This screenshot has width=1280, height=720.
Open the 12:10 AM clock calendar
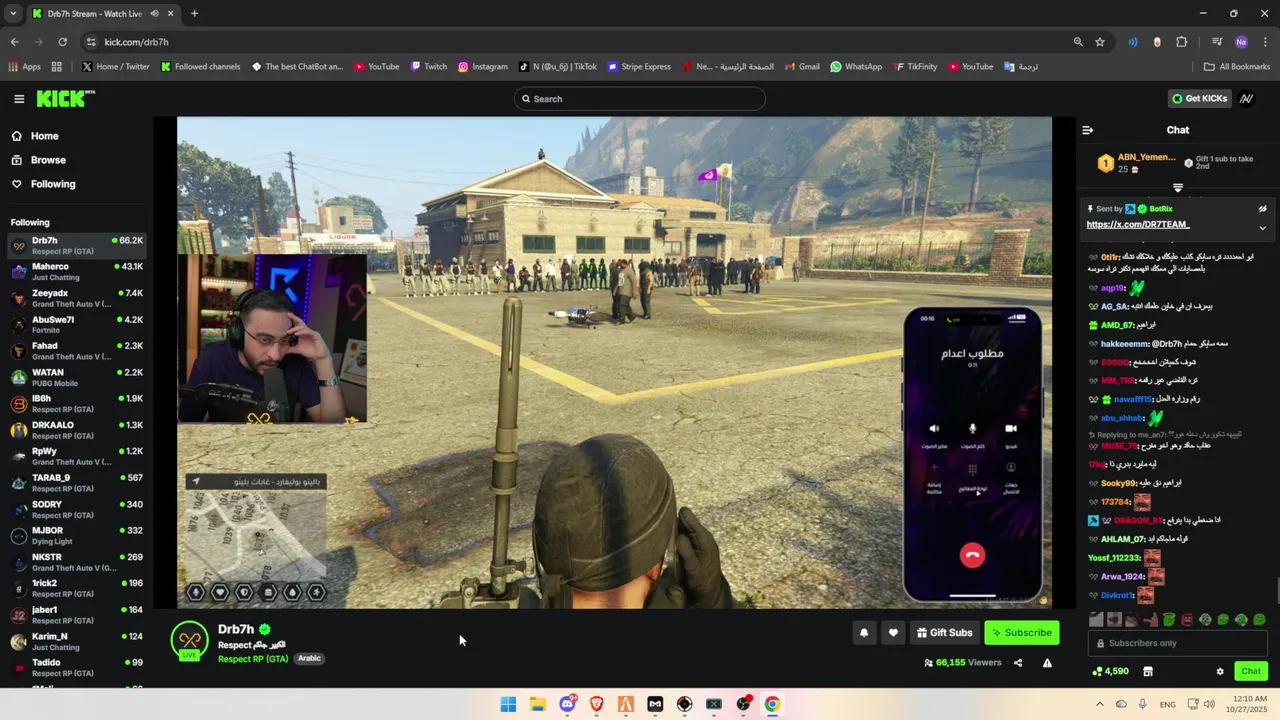point(1248,704)
